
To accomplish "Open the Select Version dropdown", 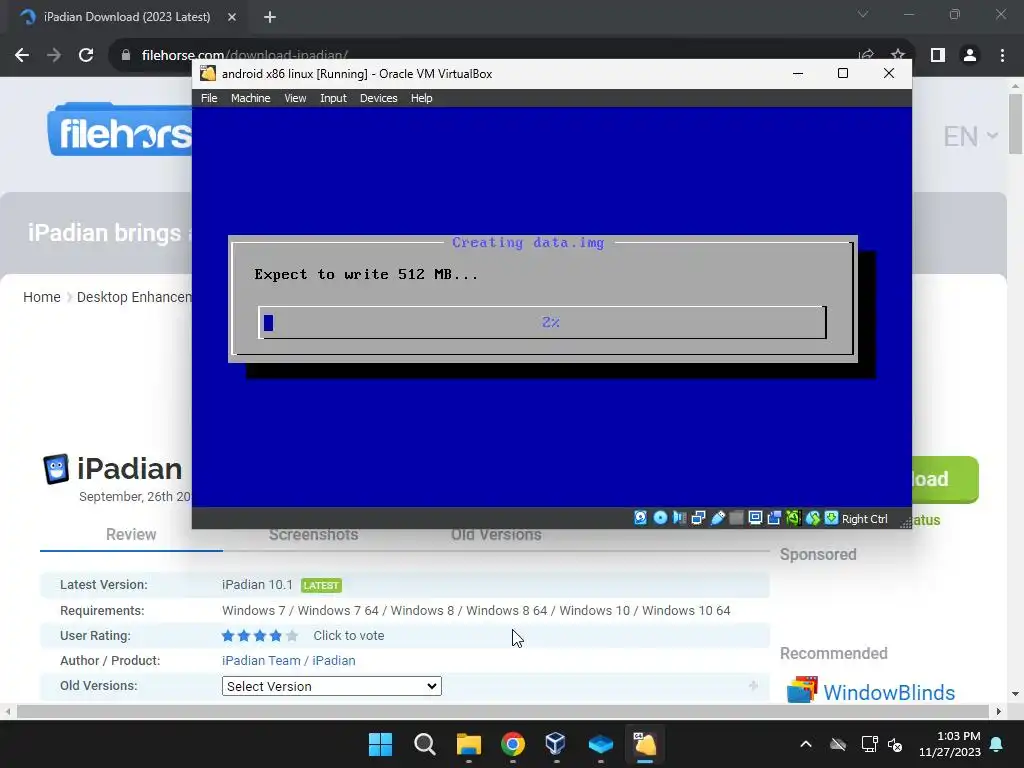I will 332,686.
